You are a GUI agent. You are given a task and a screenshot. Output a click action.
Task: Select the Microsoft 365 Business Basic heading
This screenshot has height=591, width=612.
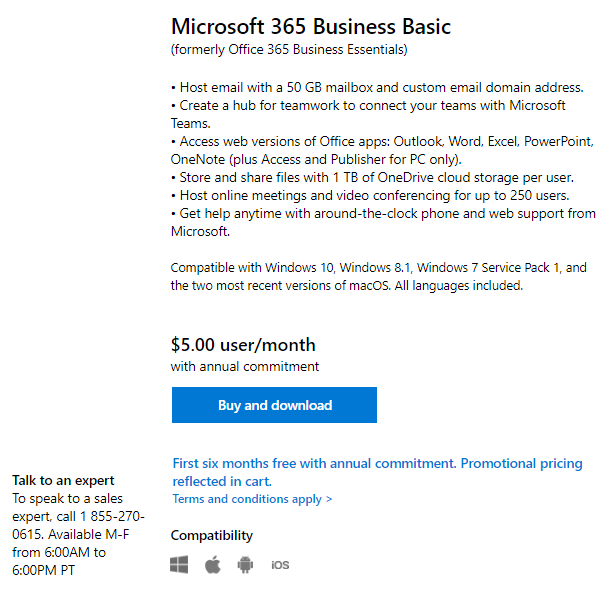coord(311,27)
